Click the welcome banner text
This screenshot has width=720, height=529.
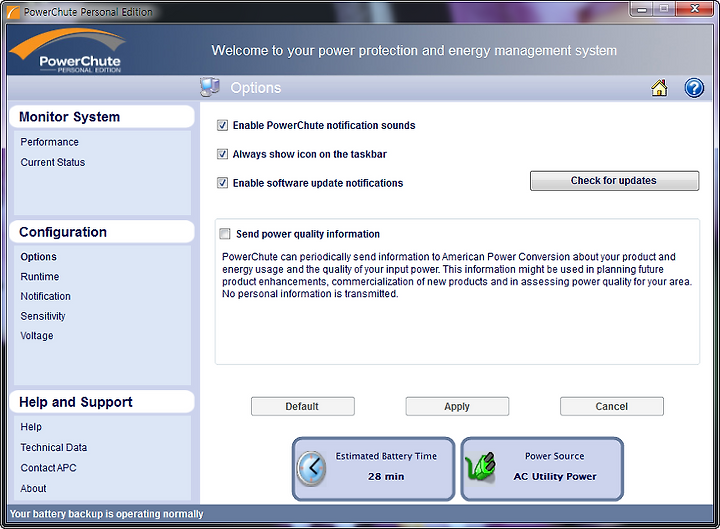pos(414,51)
